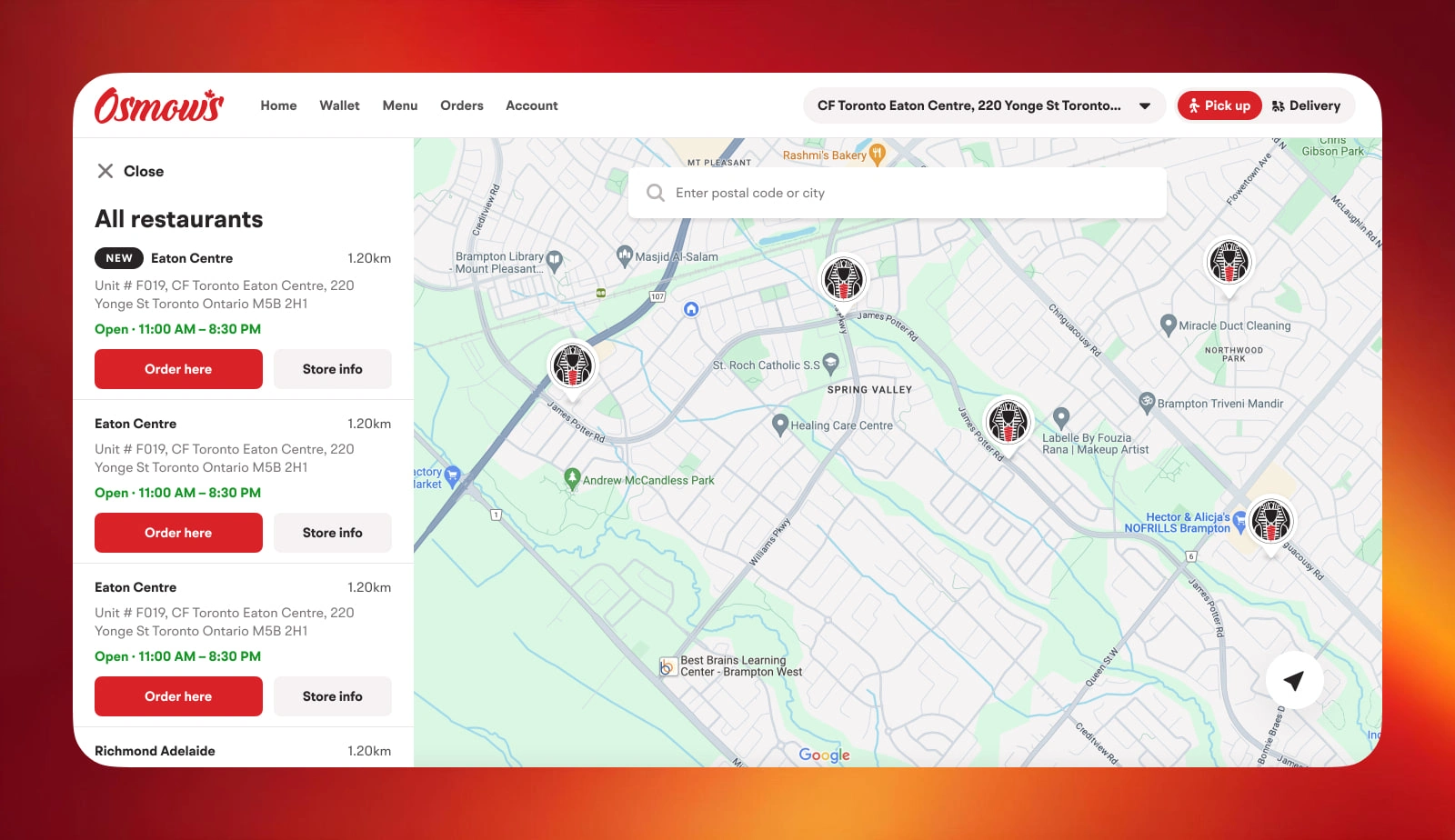Open Store info for the NEW Eaton Centre
1455x840 pixels.
[333, 369]
